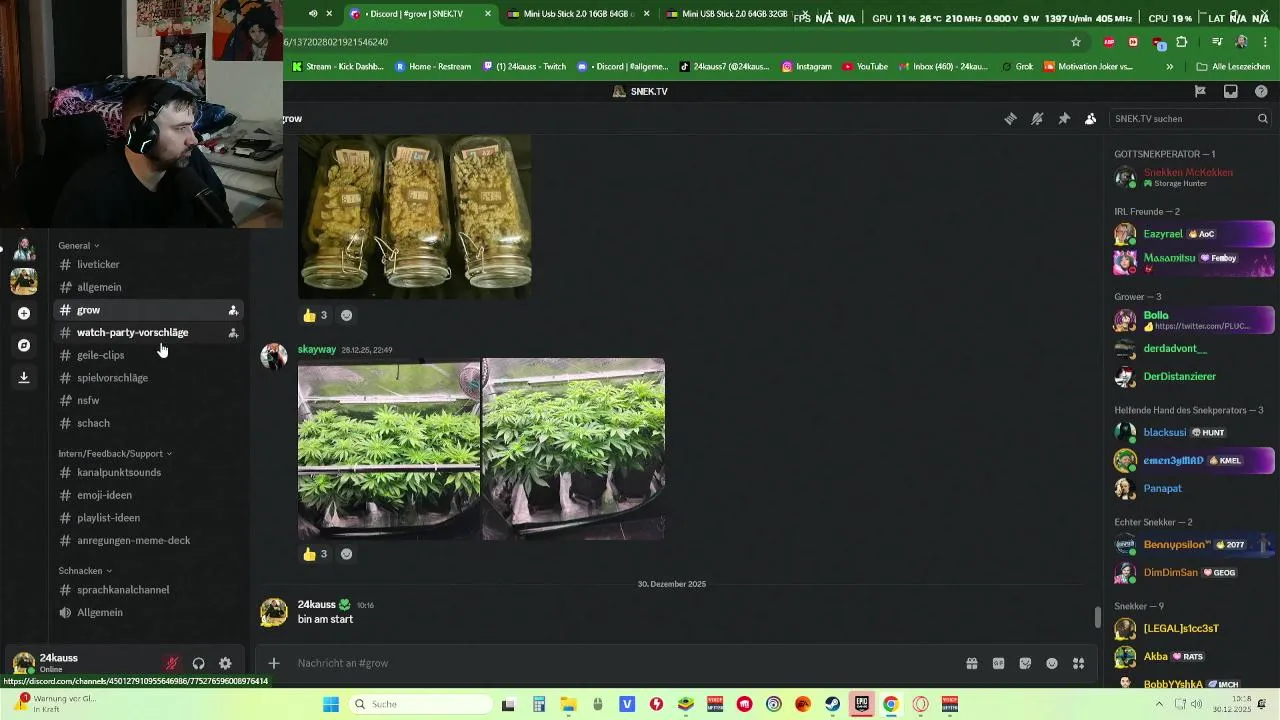Open user settings gear
The height and width of the screenshot is (720, 1280).
coord(225,663)
